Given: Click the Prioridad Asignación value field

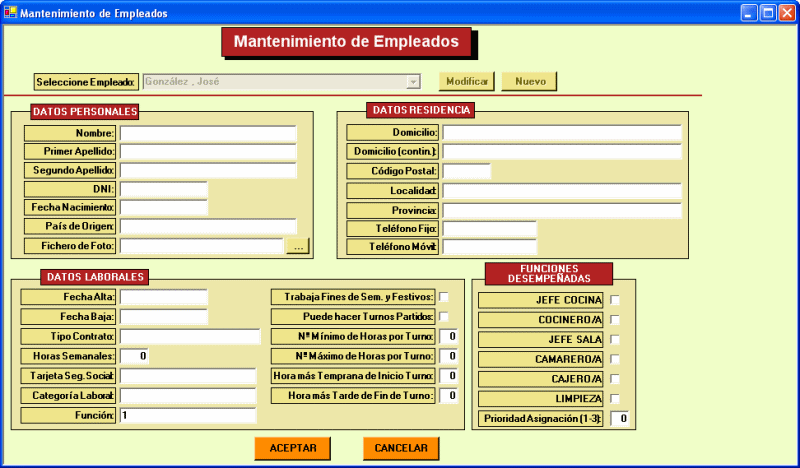Looking at the screenshot, I should 619,419.
